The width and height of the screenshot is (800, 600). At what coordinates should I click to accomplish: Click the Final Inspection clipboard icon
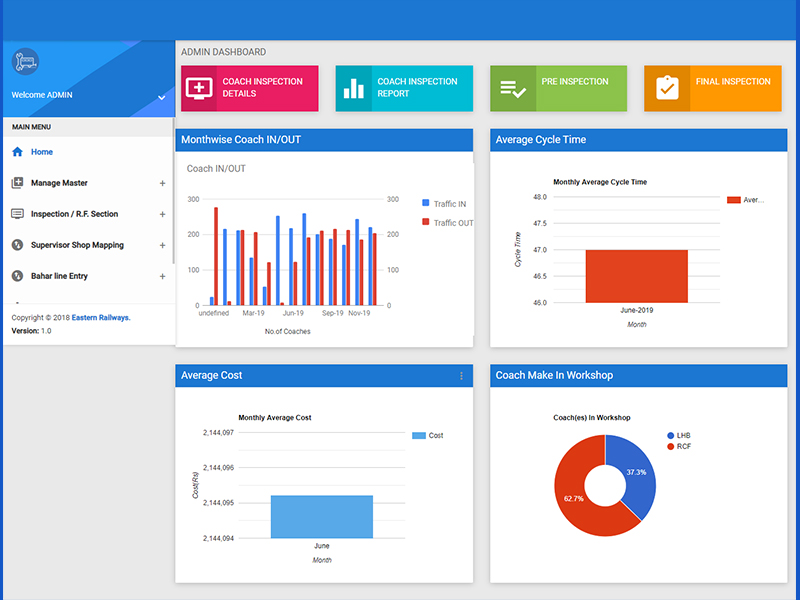pyautogui.click(x=667, y=88)
